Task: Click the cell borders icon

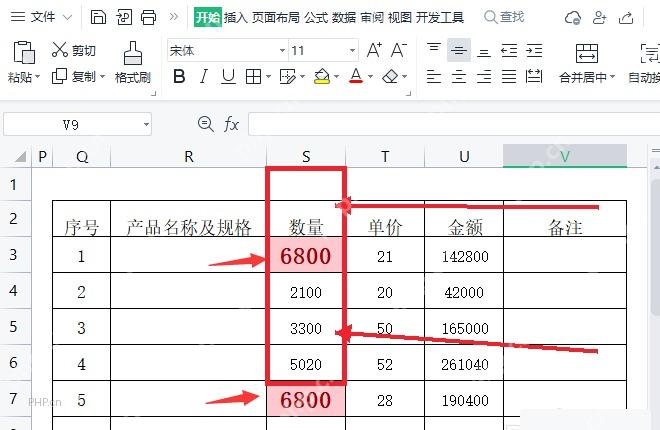Action: (253, 77)
